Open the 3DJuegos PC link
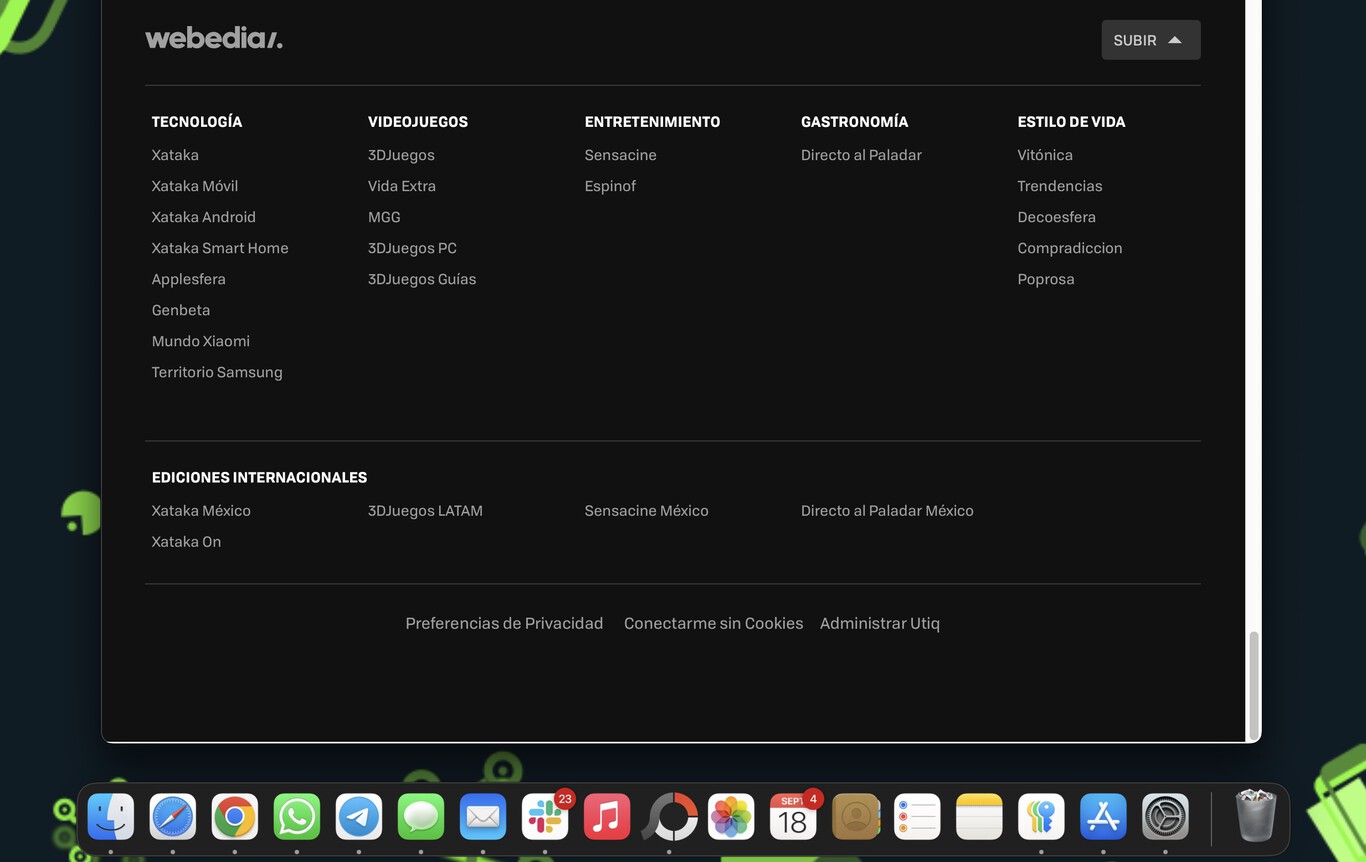The width and height of the screenshot is (1366, 862). [x=412, y=248]
